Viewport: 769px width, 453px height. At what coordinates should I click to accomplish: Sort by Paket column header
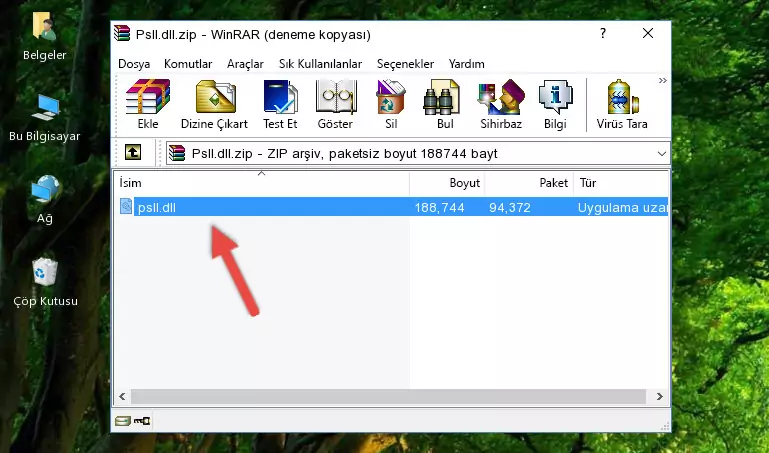pyautogui.click(x=529, y=183)
